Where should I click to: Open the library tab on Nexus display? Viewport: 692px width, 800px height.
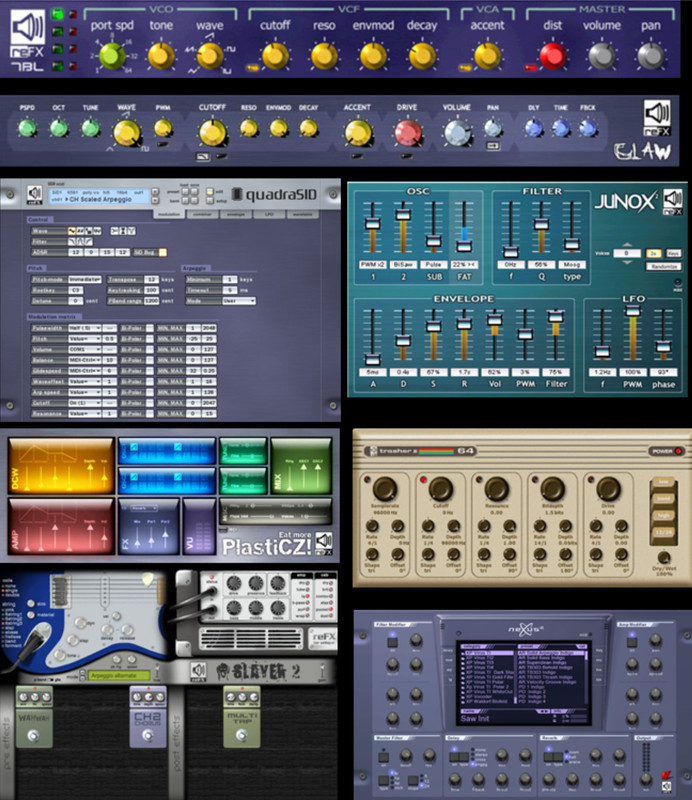point(449,651)
